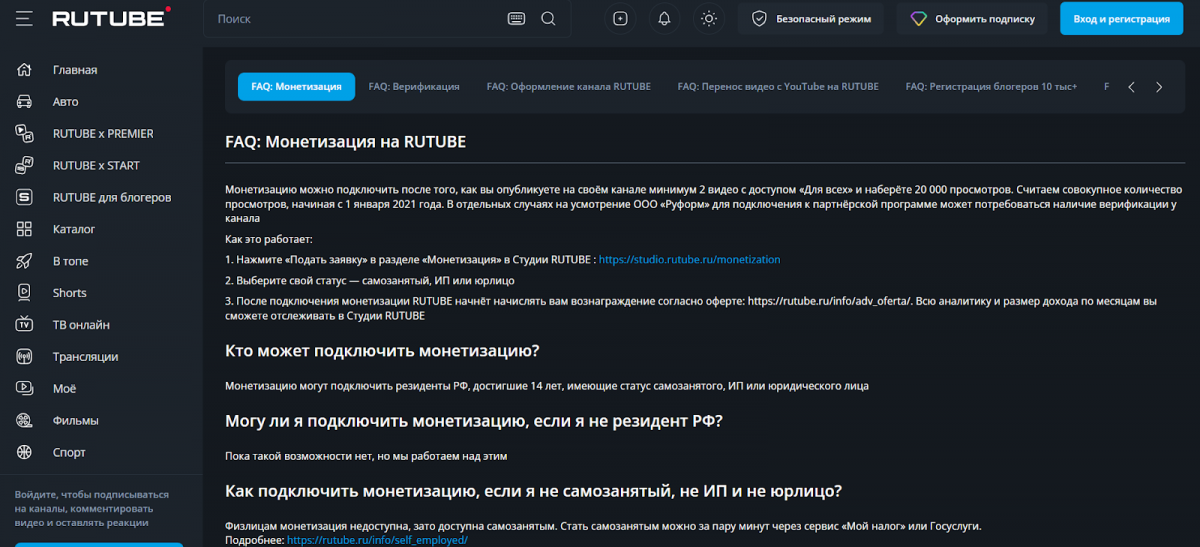Screen dimensions: 1200x547
Task: Focus the Поиск search input field
Action: tap(355, 19)
